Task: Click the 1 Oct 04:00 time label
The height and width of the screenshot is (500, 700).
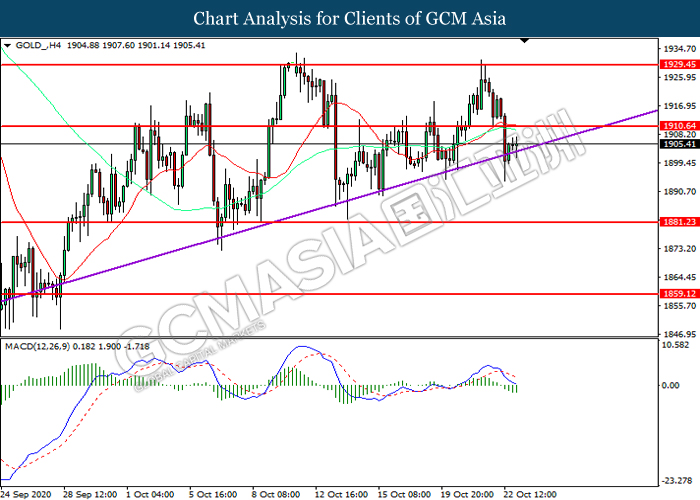Action: coord(150,494)
